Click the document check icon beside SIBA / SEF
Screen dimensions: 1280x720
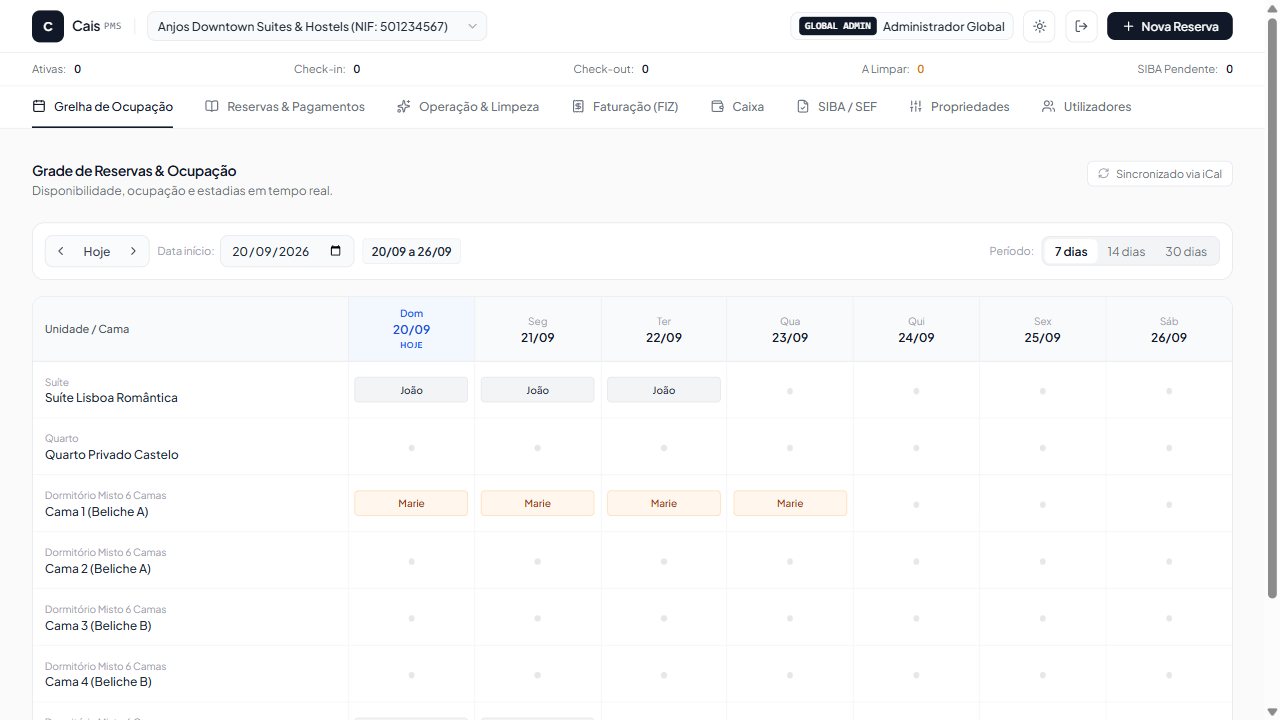point(803,106)
